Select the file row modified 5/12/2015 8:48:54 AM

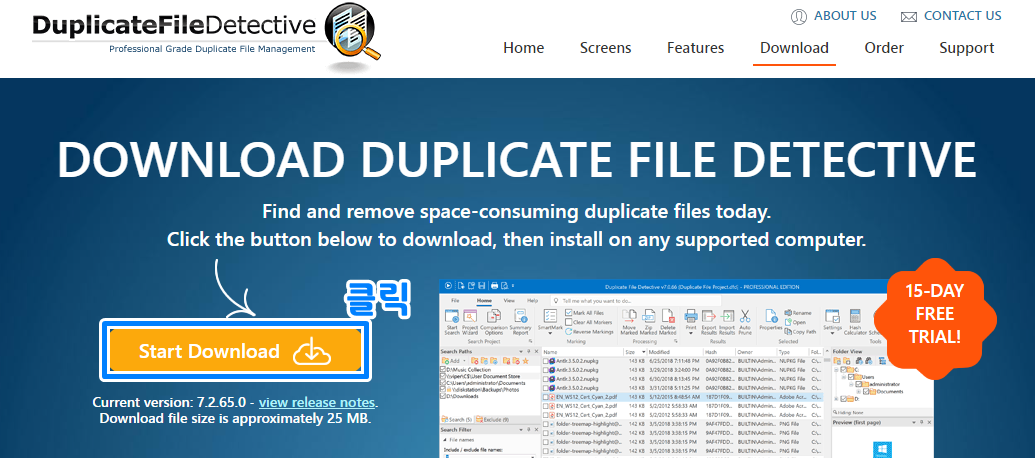click(x=682, y=397)
